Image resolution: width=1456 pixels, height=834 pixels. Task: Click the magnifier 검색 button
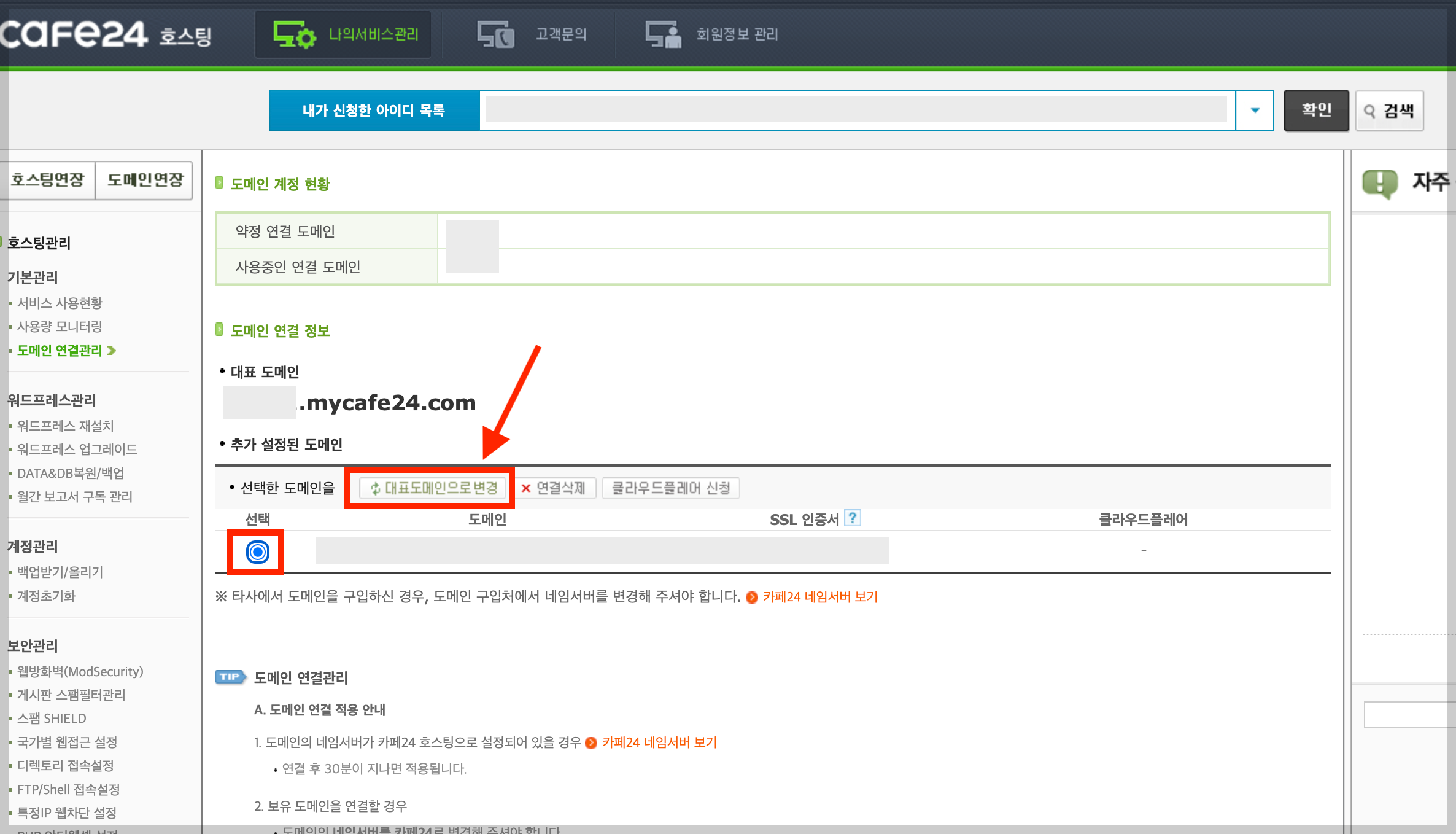click(x=1390, y=111)
